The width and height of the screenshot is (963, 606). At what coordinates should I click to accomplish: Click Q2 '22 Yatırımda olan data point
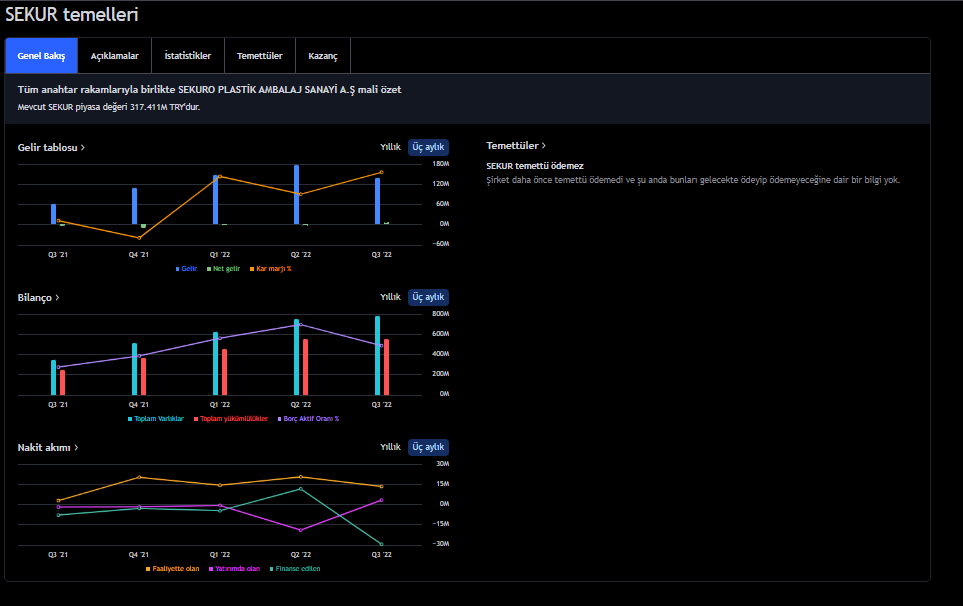tap(300, 530)
